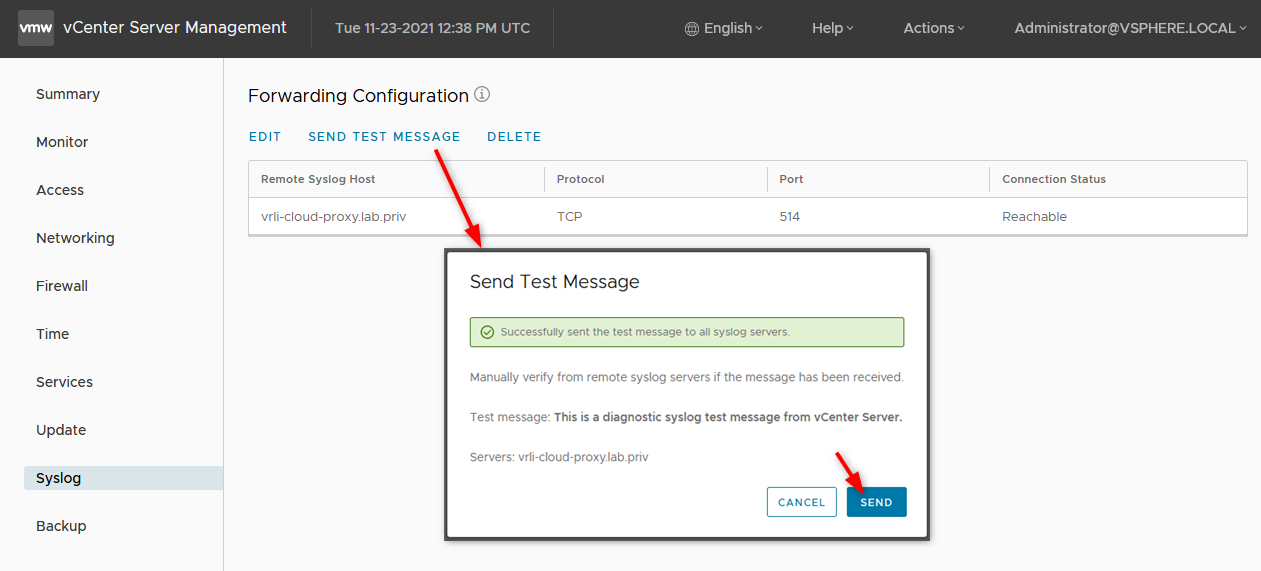Open the Firewall section
Image resolution: width=1261 pixels, height=571 pixels.
pyautogui.click(x=62, y=286)
